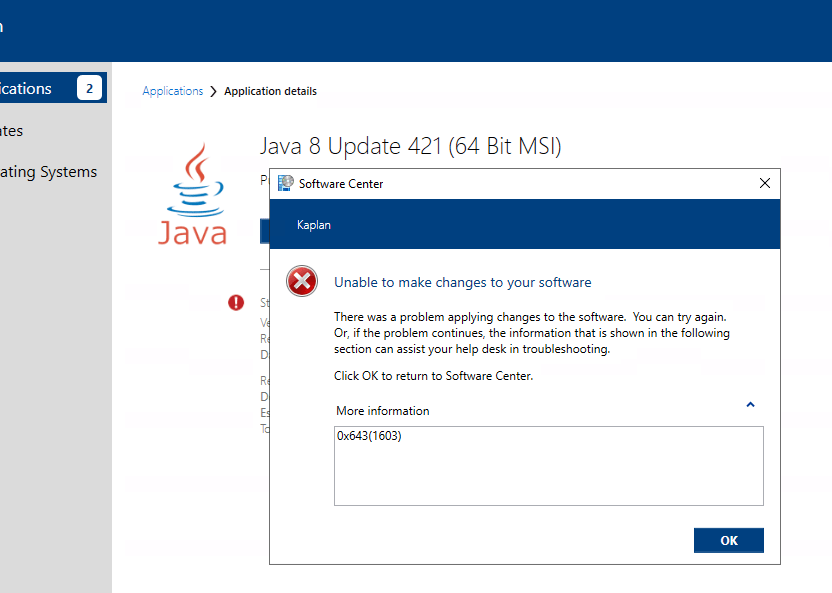Collapse the More information section

[750, 405]
